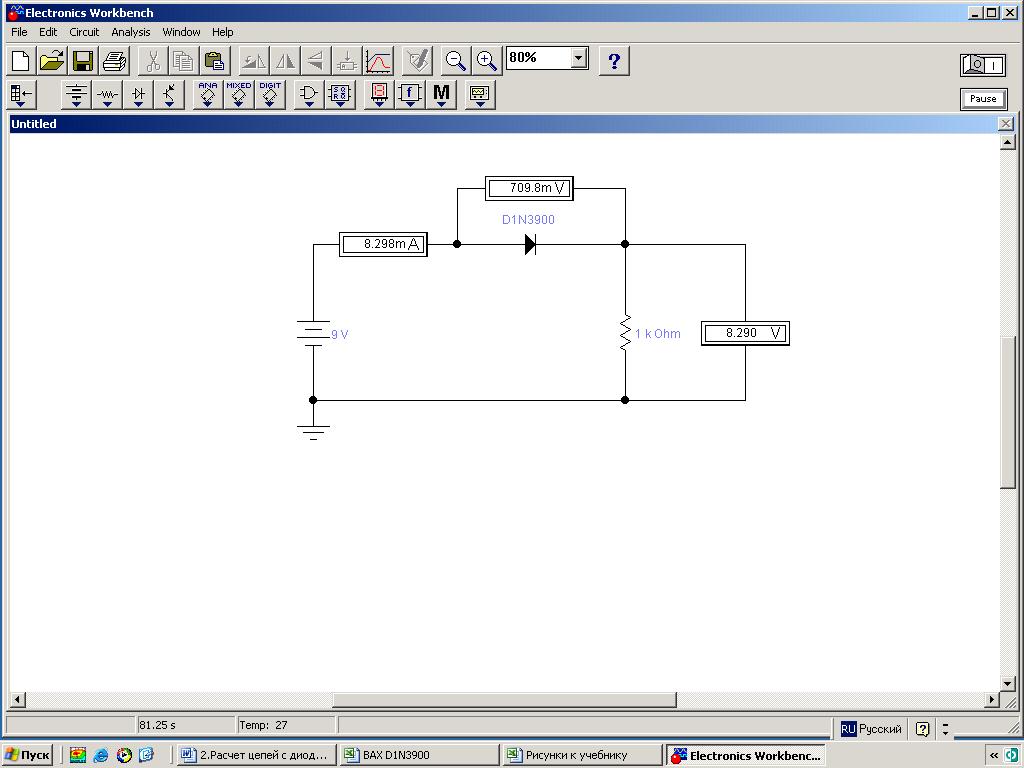Select the 9 V battery symbol
The width and height of the screenshot is (1024, 768).
pyautogui.click(x=313, y=333)
